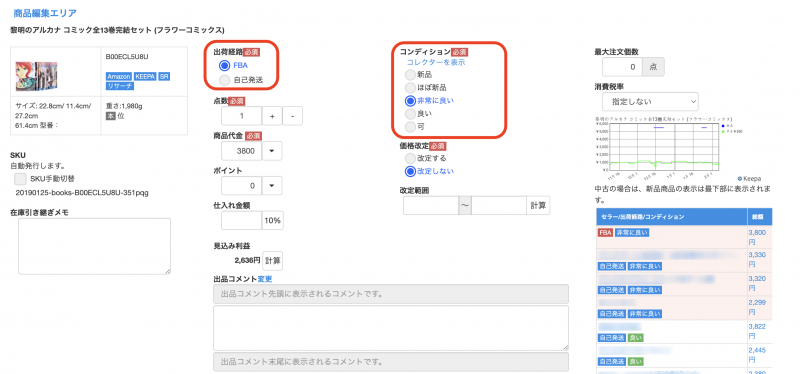Open the ポイント dropdown arrow

point(272,186)
